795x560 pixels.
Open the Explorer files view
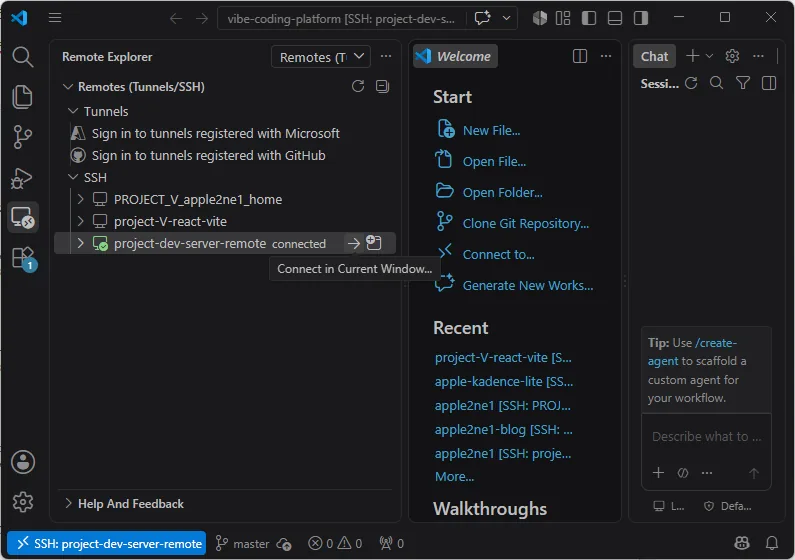(x=23, y=97)
